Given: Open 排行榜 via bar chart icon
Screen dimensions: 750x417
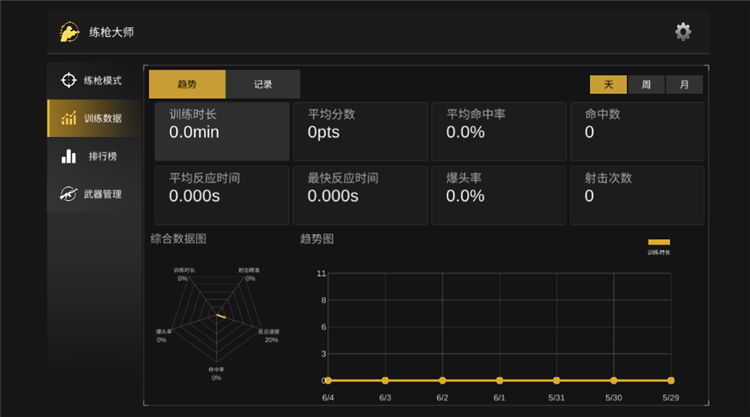Looking at the screenshot, I should coord(68,156).
